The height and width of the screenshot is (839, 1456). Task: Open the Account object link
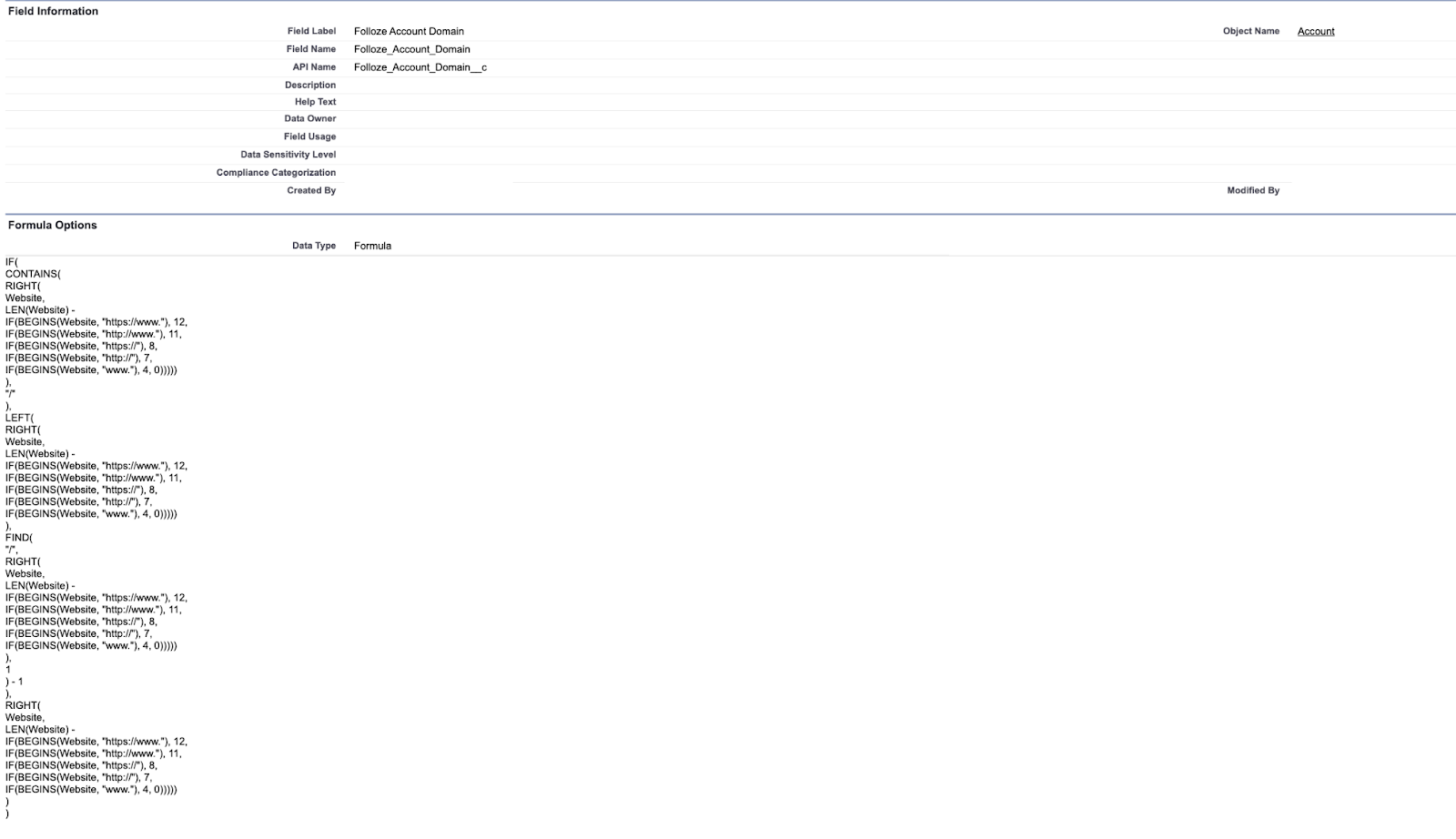(x=1315, y=31)
